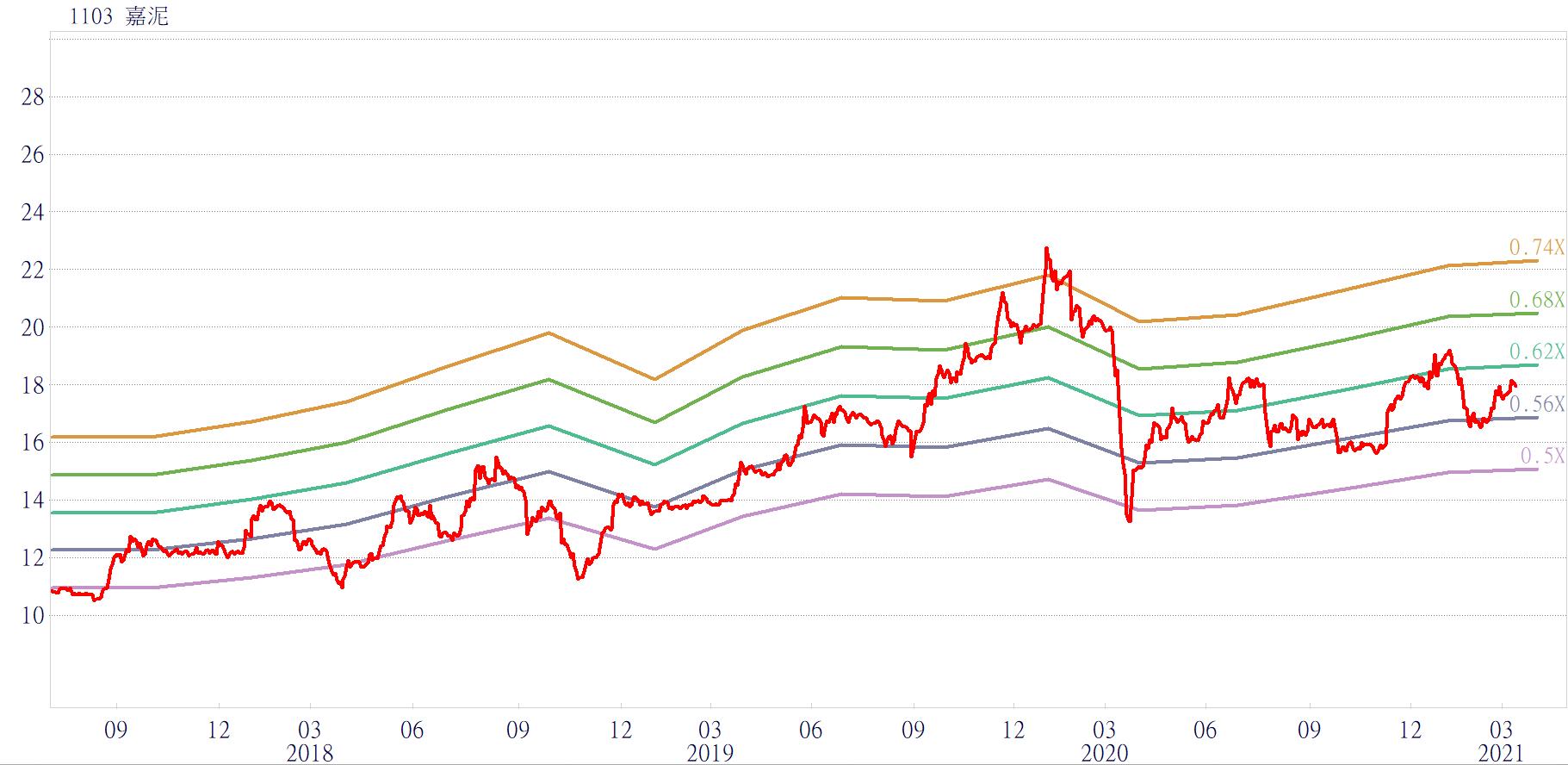Select the 2020 year label

pyautogui.click(x=1105, y=753)
